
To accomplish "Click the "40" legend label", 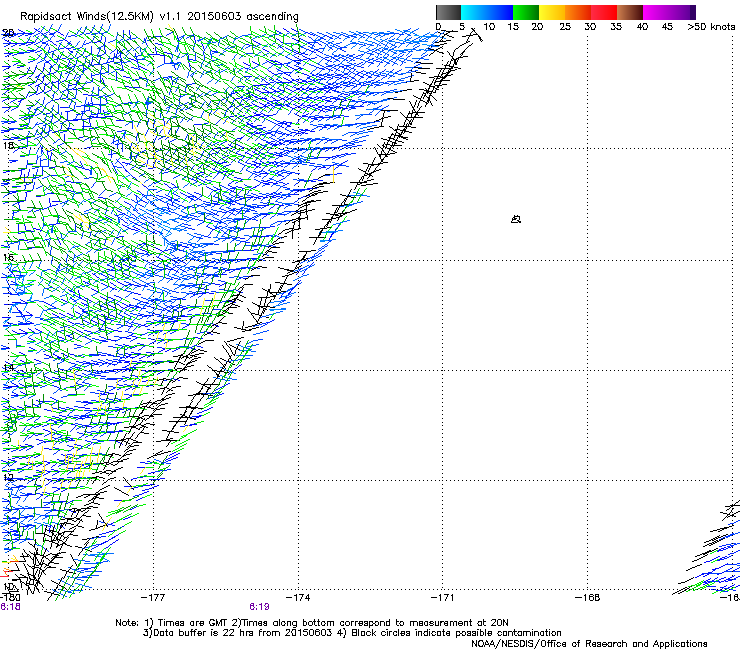I will pyautogui.click(x=642, y=27).
